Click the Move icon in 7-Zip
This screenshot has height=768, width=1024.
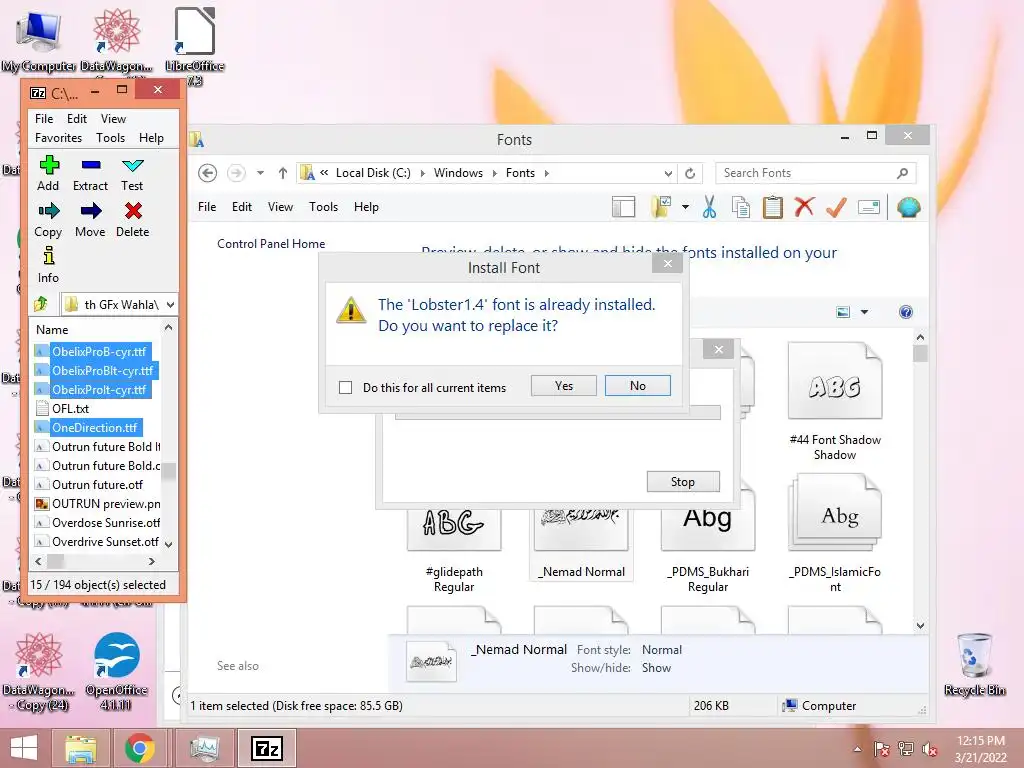[91, 211]
